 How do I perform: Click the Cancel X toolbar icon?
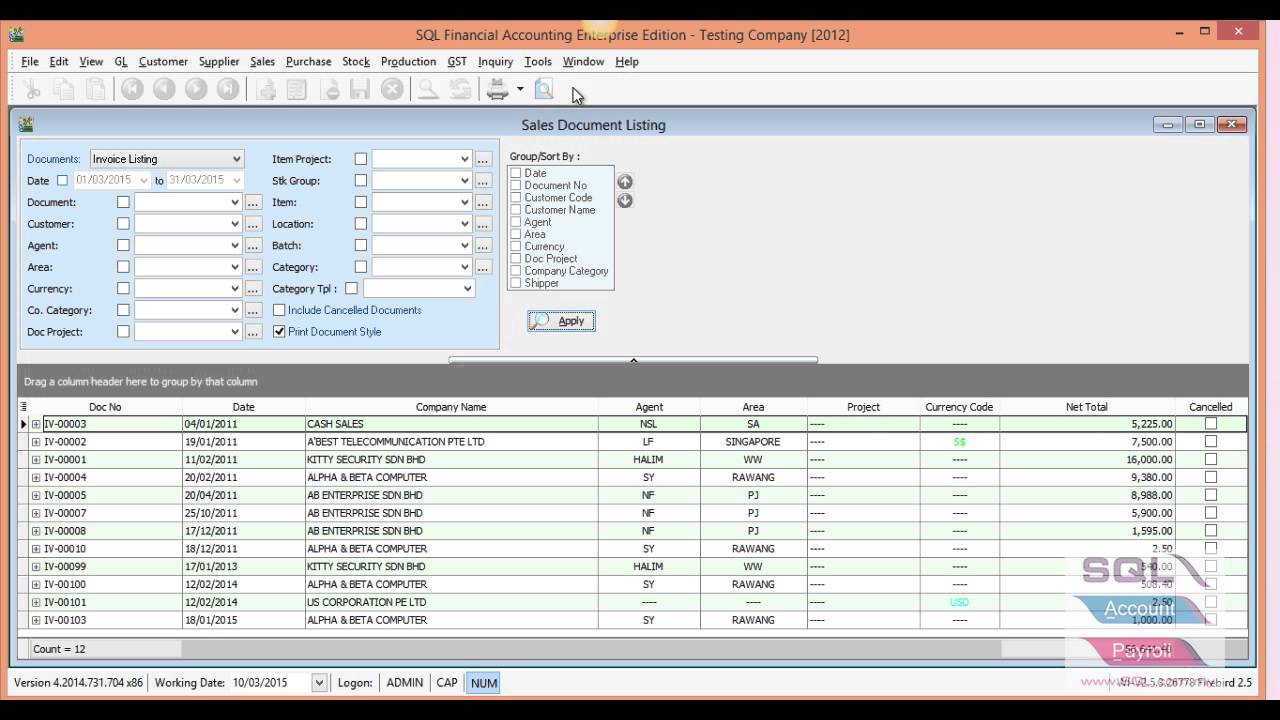coord(393,90)
